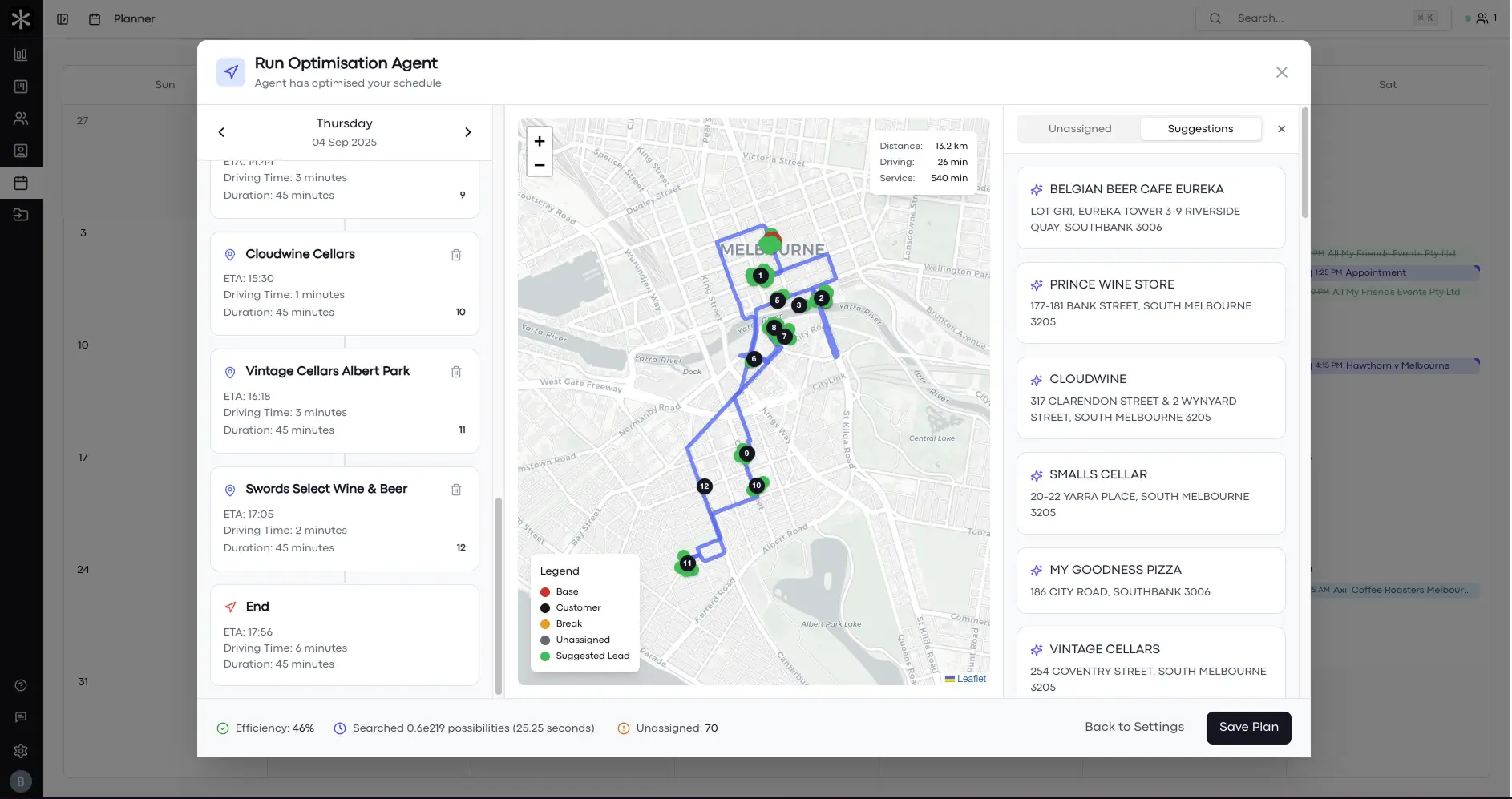The height and width of the screenshot is (799, 1512).
Task: Close the suggestions side panel
Action: click(1281, 129)
